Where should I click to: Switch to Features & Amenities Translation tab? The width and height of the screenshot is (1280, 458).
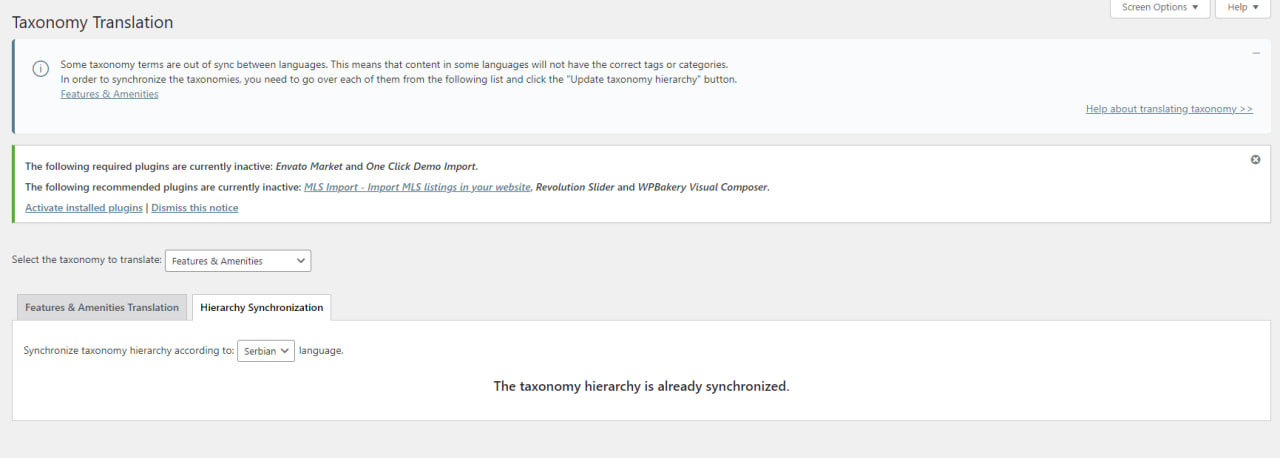coord(102,308)
